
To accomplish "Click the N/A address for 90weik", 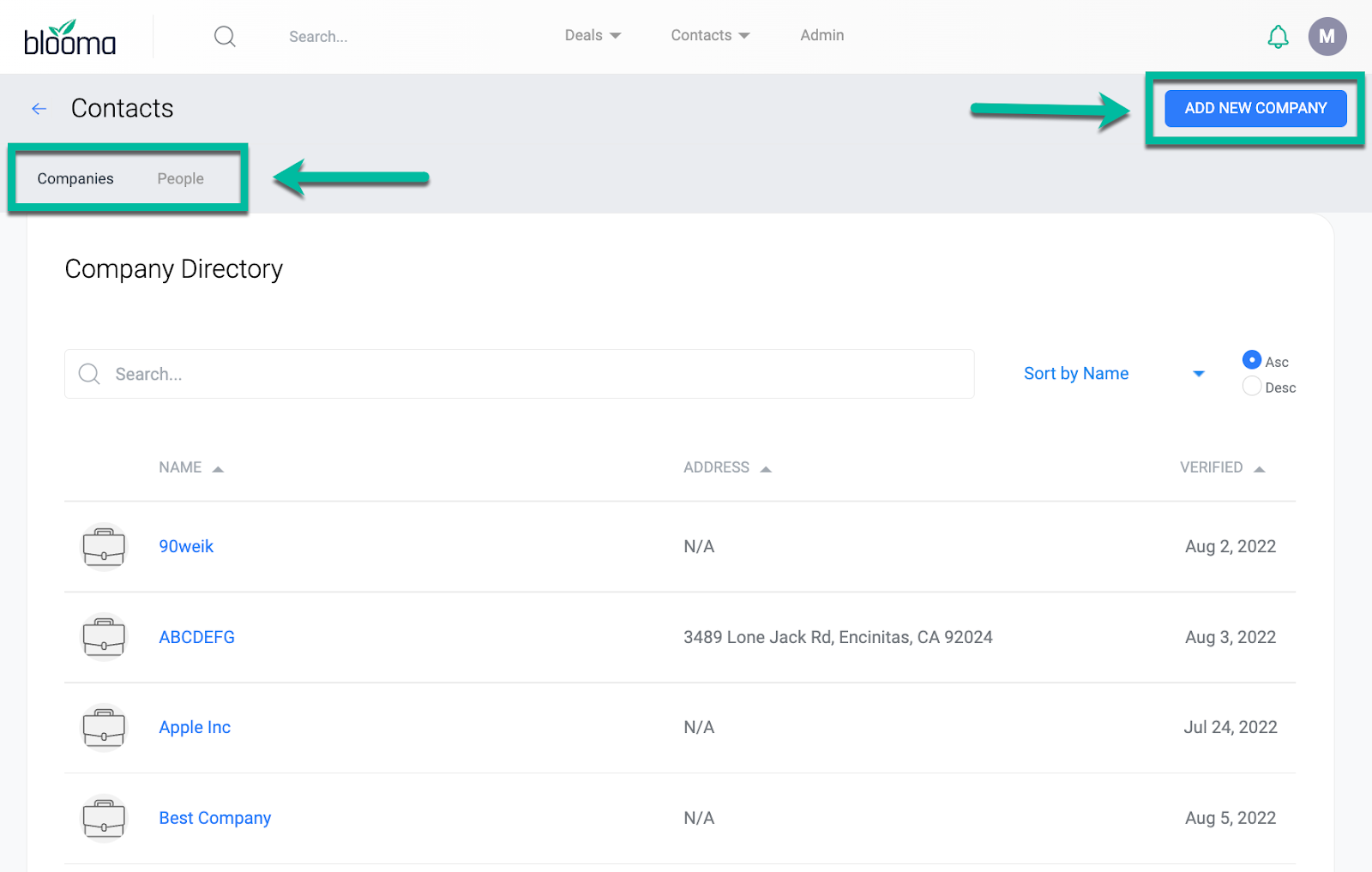I will click(699, 546).
